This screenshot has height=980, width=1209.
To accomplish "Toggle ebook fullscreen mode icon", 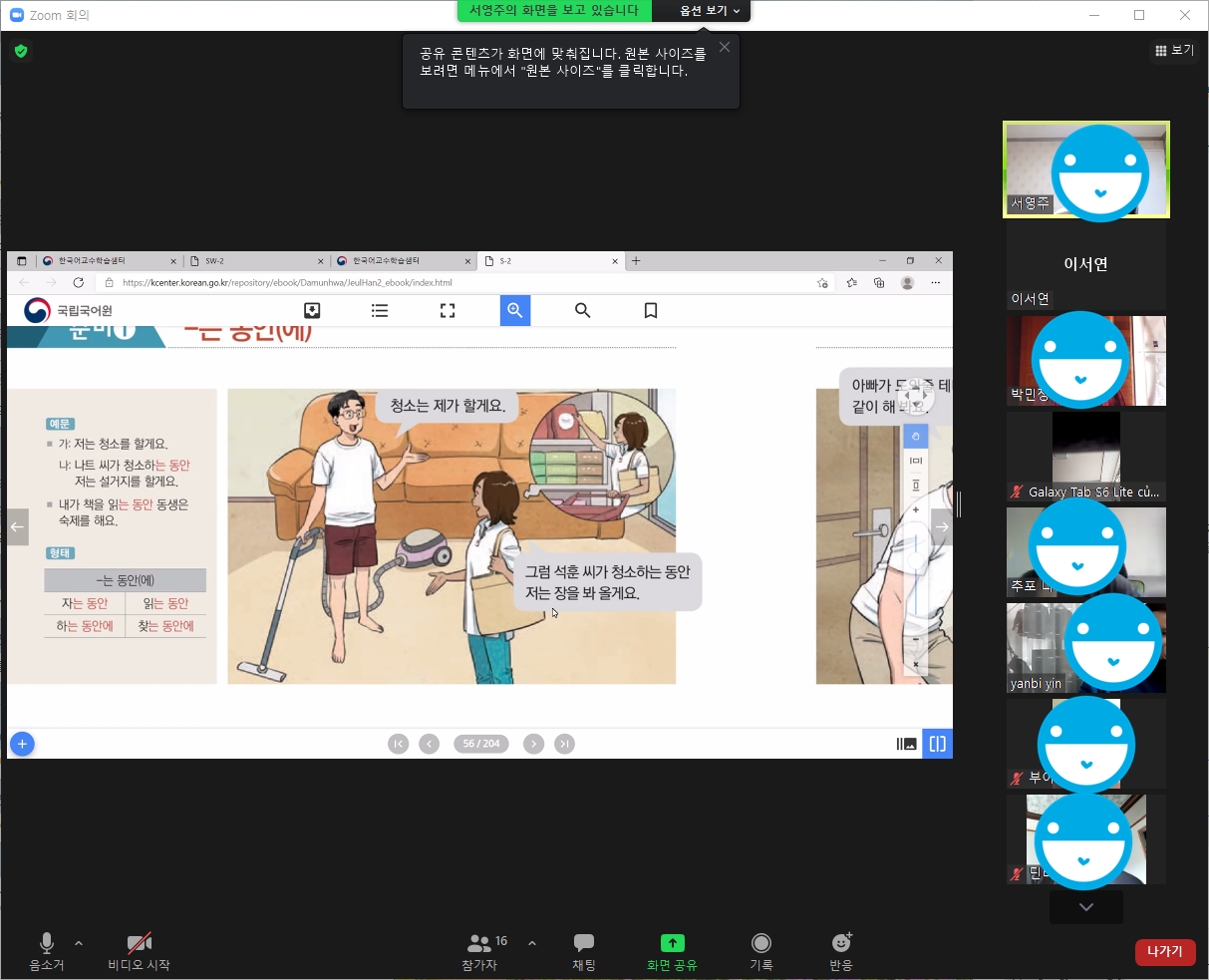I will [x=448, y=311].
